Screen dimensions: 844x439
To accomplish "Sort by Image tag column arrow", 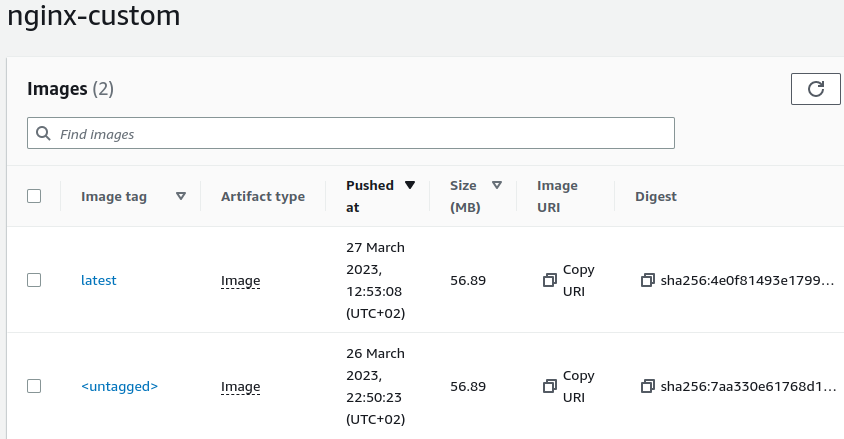I will point(181,196).
